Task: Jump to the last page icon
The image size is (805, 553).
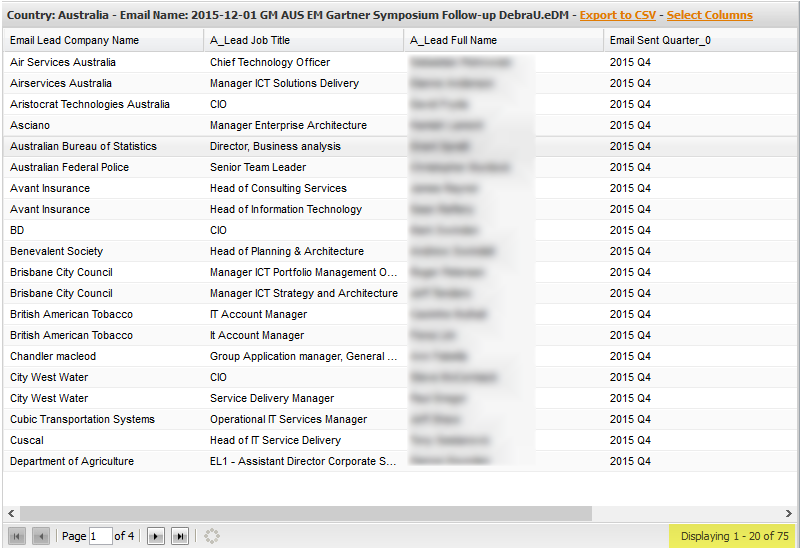Action: pos(180,537)
